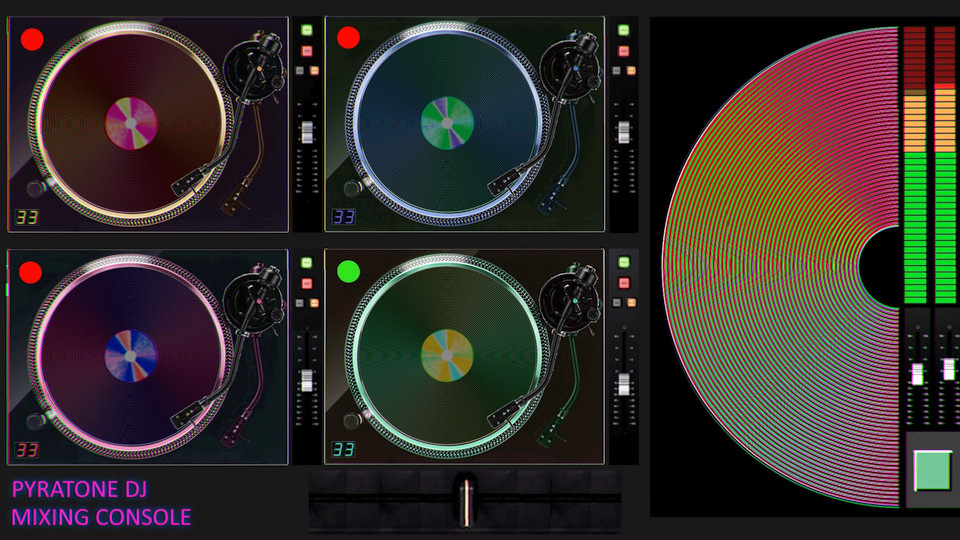The height and width of the screenshot is (540, 960).
Task: Click red button beside bottom-right deck
Action: pyautogui.click(x=623, y=283)
